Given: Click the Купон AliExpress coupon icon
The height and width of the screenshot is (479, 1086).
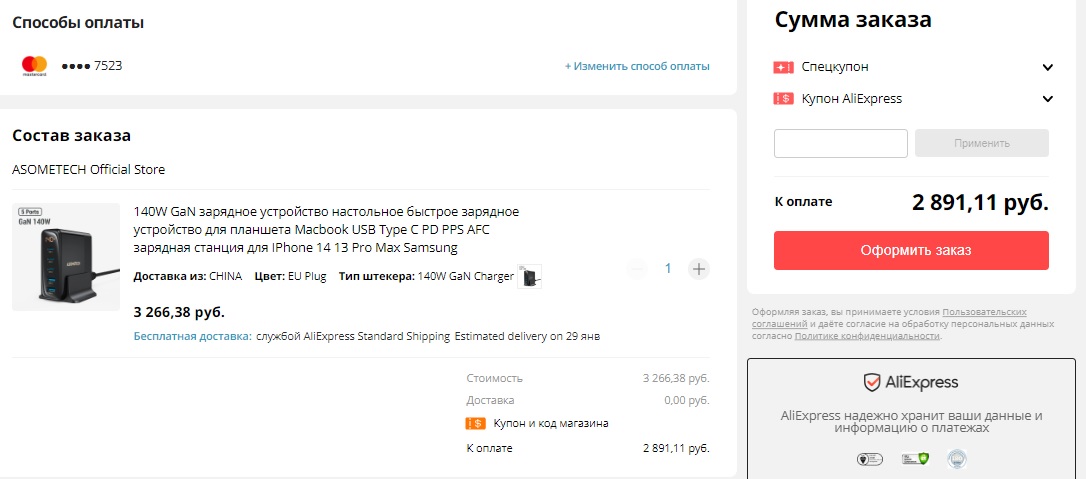Looking at the screenshot, I should point(783,99).
